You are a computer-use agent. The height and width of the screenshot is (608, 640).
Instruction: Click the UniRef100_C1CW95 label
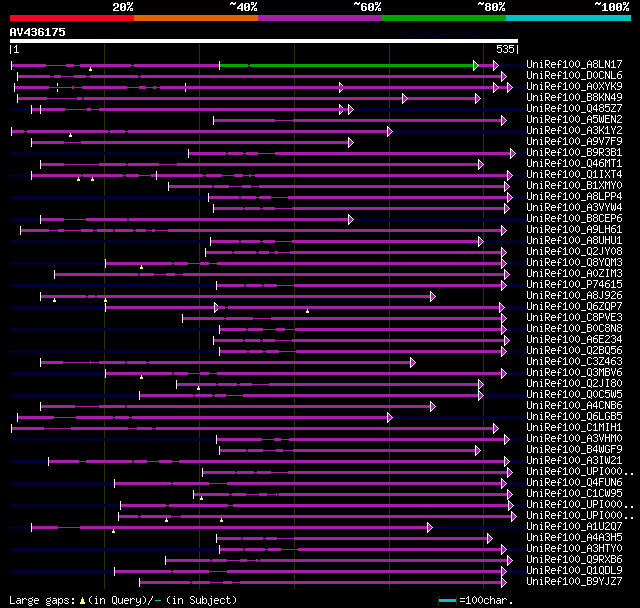coord(574,494)
